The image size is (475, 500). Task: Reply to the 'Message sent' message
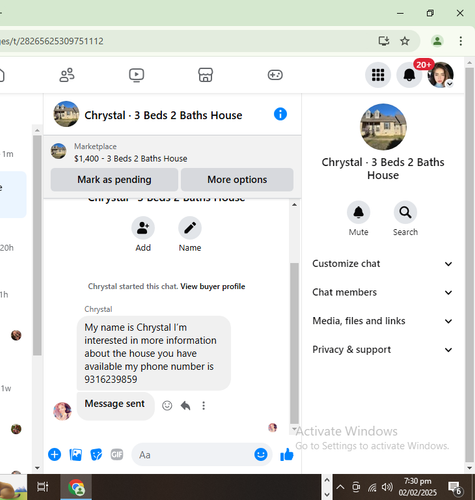(x=185, y=405)
